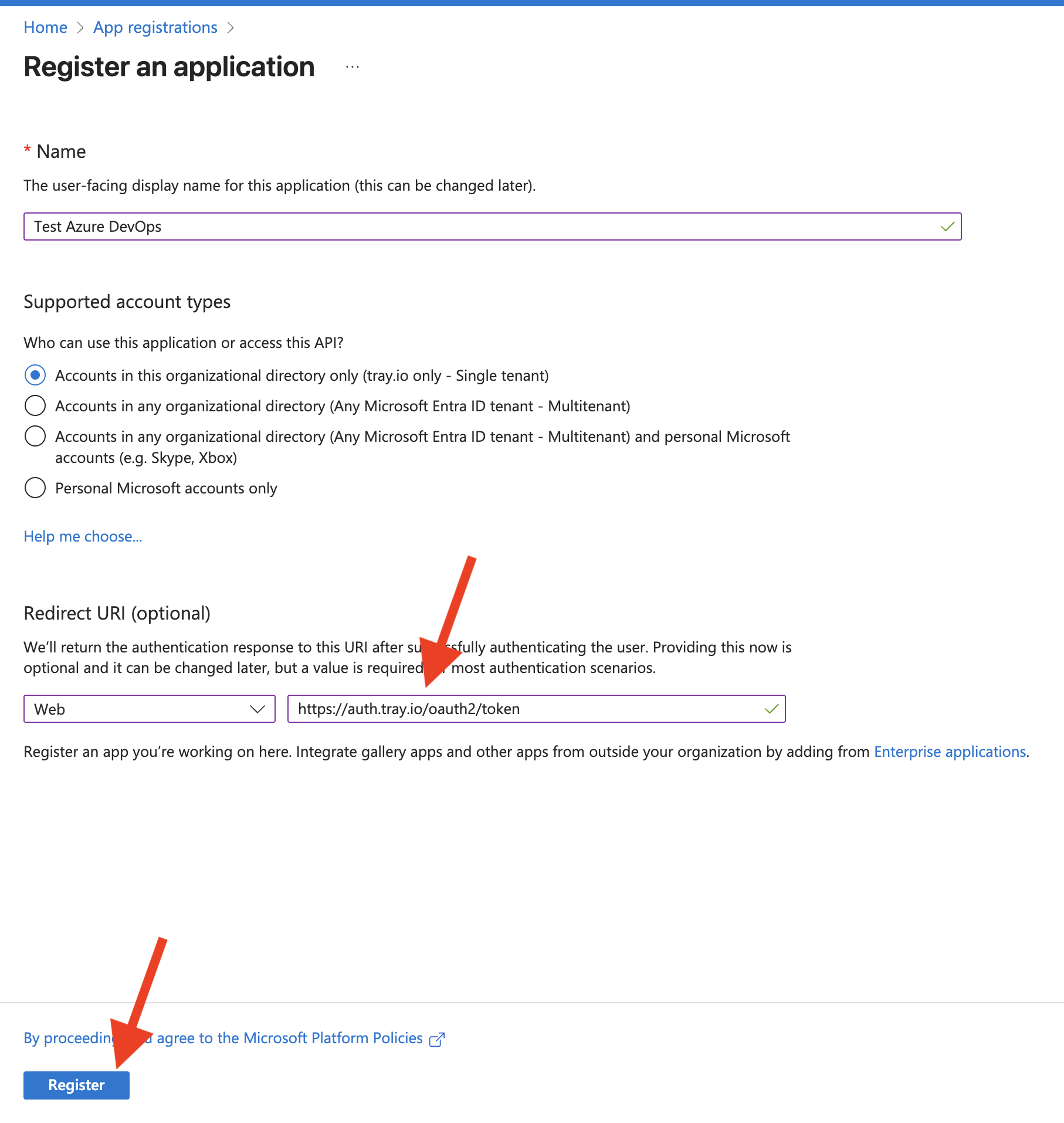The width and height of the screenshot is (1064, 1123).
Task: Click the Register an application heading
Action: [x=169, y=67]
